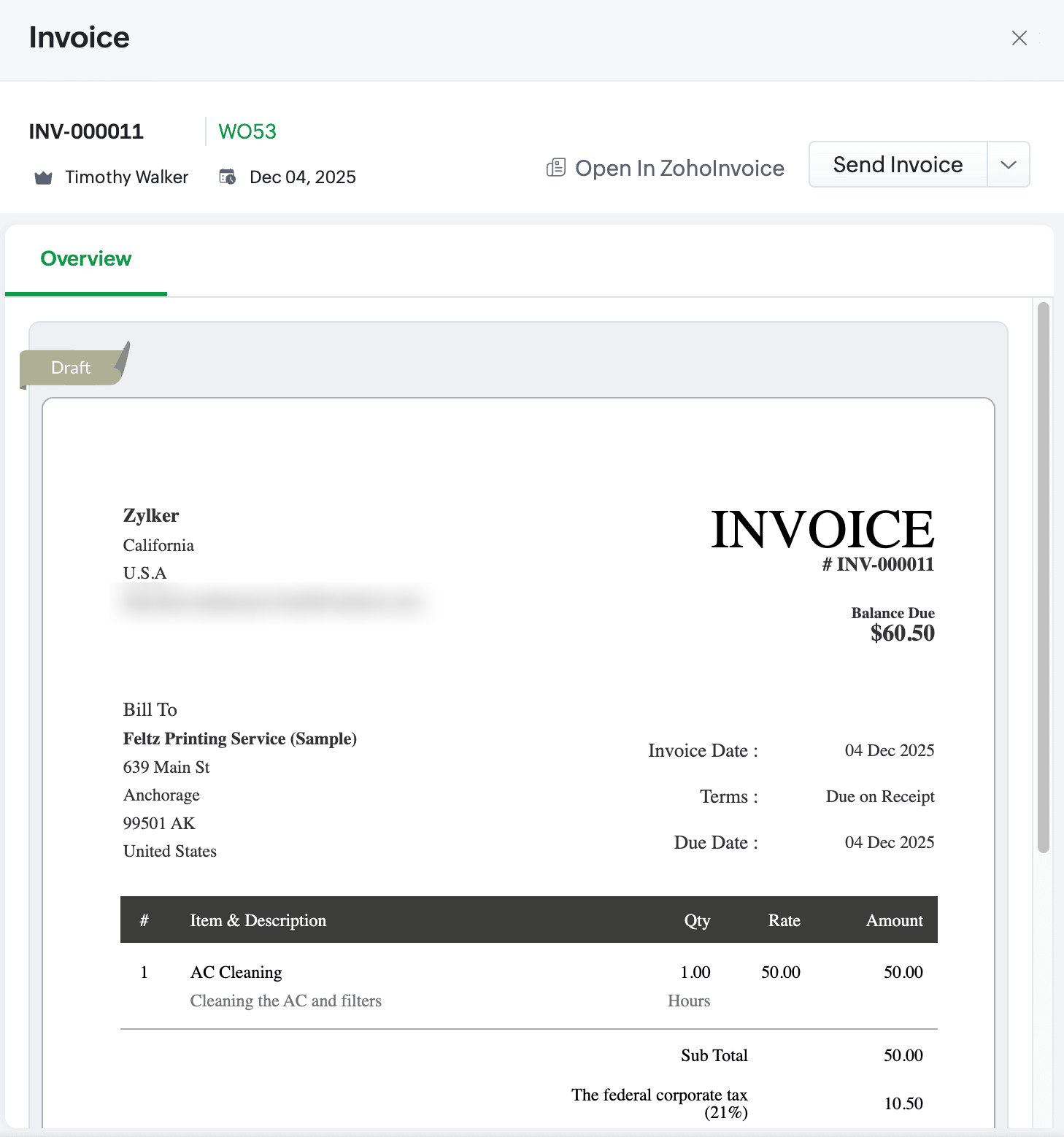Screen dimensions: 1064x1137
Task: Close the Invoice panel
Action: pyautogui.click(x=1019, y=38)
